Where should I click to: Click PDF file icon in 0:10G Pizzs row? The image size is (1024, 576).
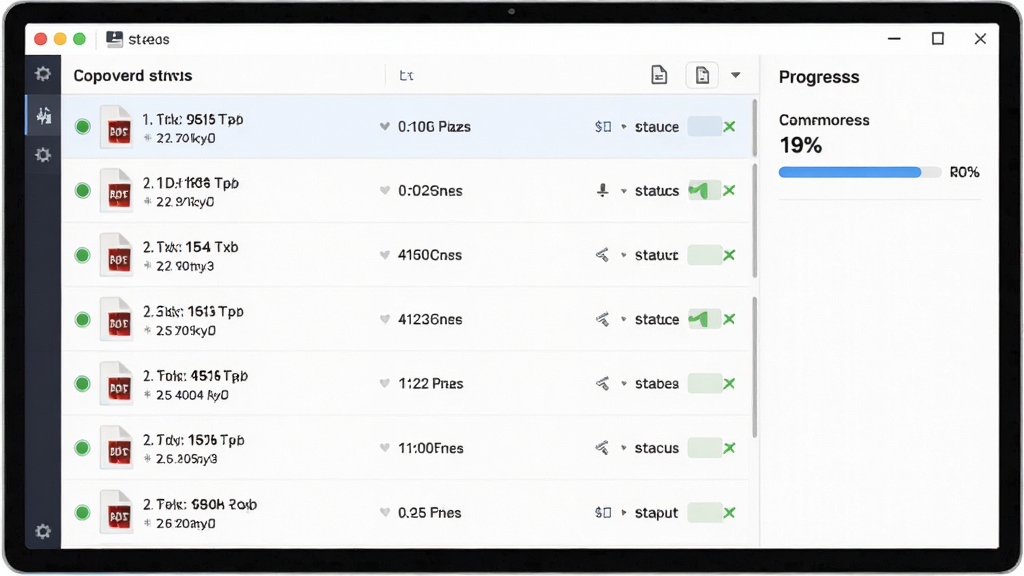coord(117,127)
